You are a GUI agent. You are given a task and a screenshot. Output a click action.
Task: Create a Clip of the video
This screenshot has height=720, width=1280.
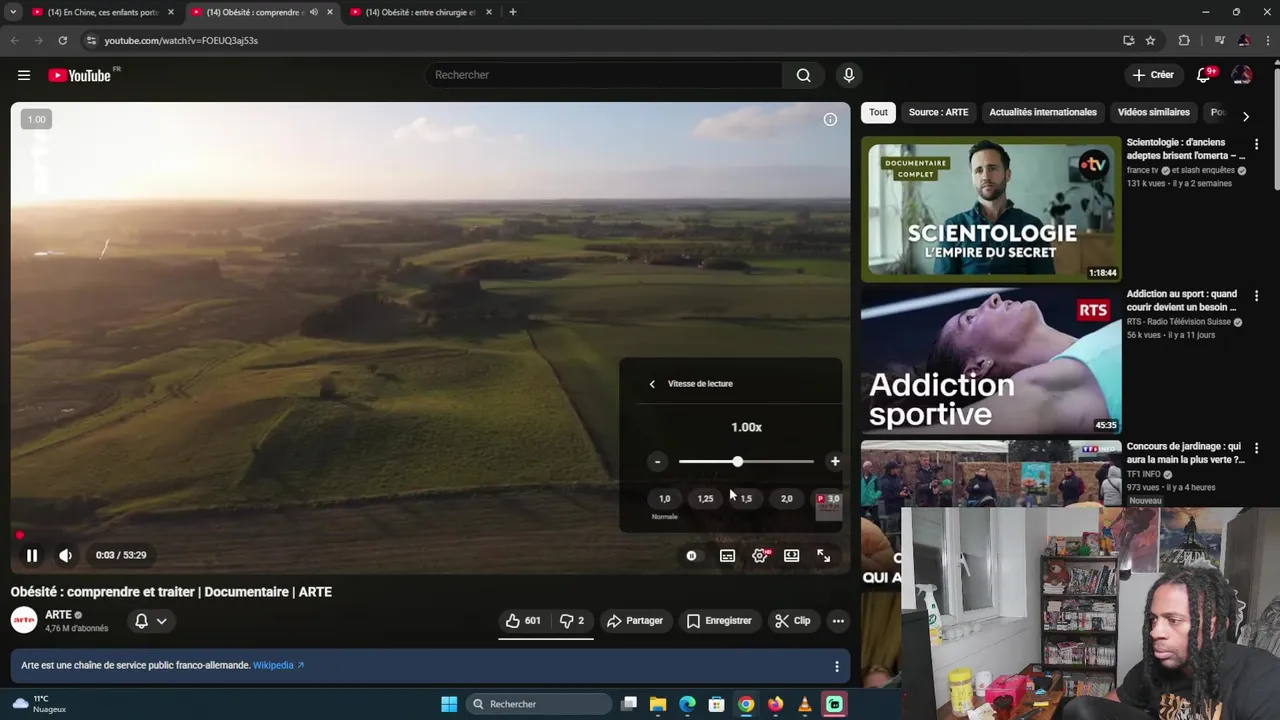(793, 621)
